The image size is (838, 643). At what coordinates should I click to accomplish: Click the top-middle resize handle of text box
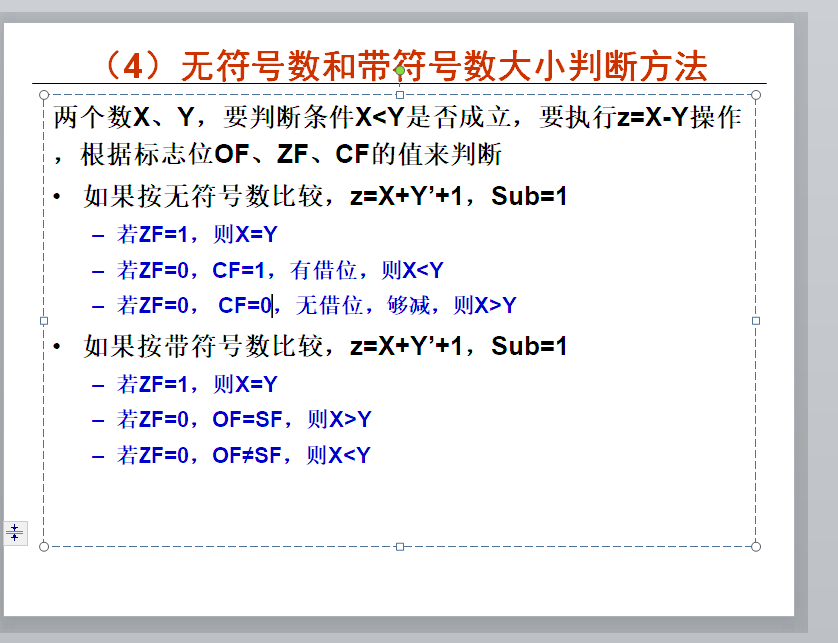(x=400, y=95)
